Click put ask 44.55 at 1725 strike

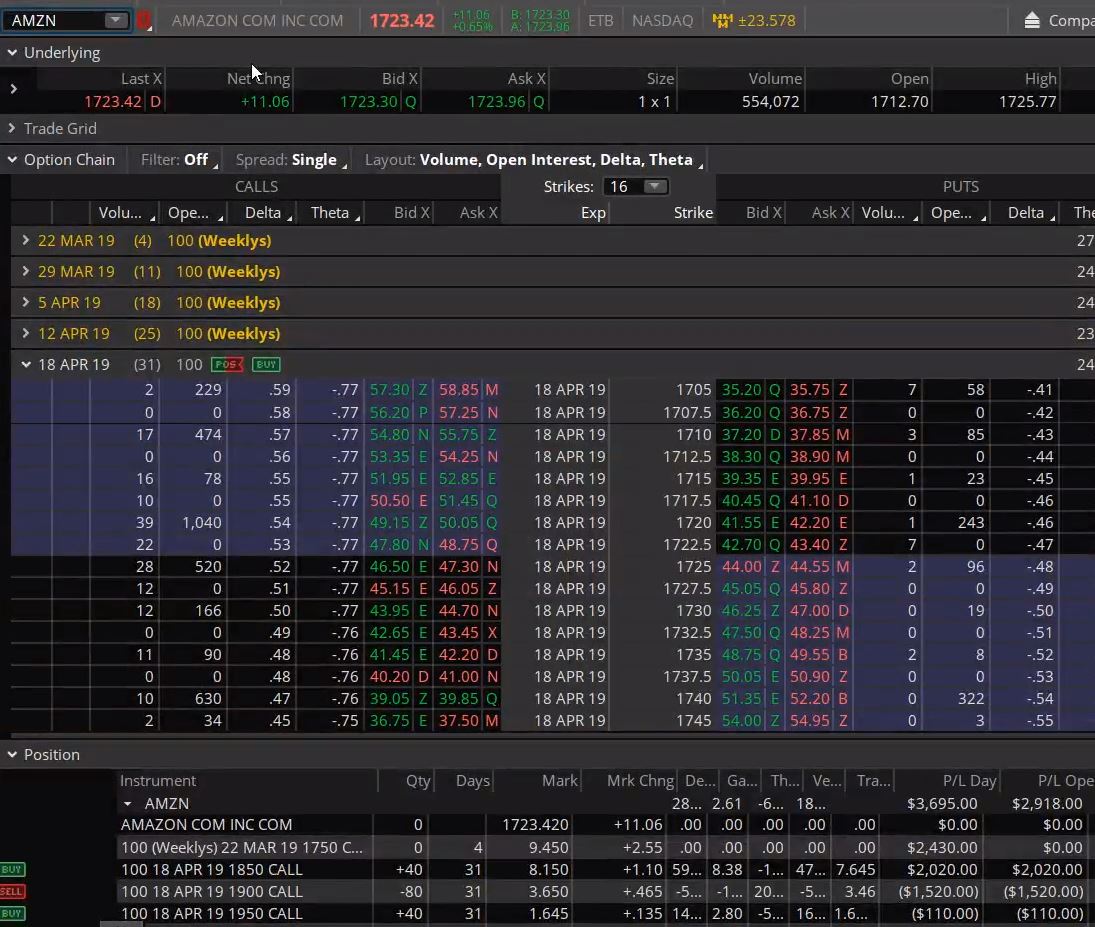pos(809,567)
